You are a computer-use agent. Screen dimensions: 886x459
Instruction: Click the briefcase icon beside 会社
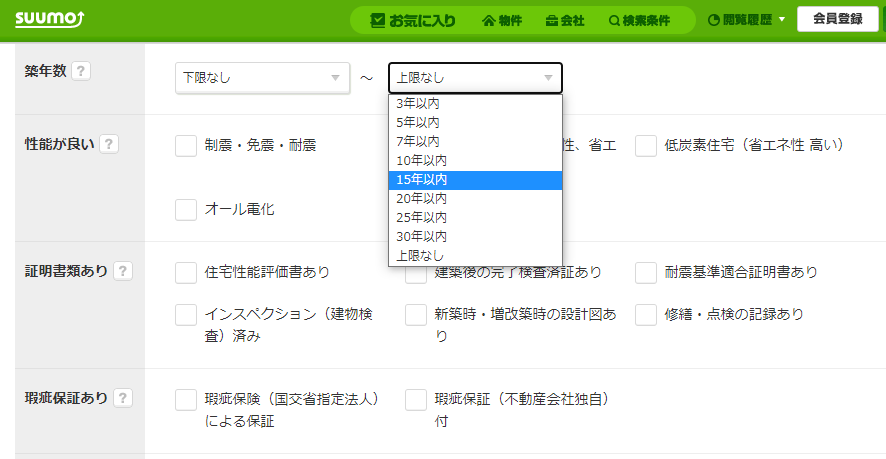(x=552, y=21)
